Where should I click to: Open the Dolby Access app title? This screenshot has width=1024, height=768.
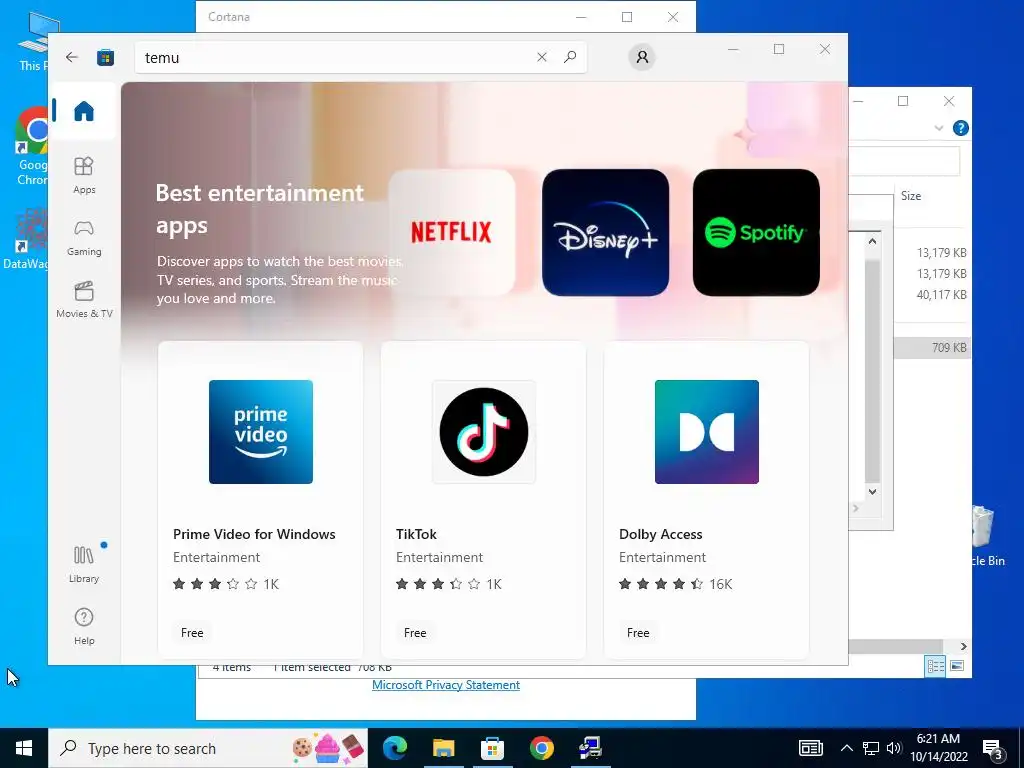pos(660,534)
